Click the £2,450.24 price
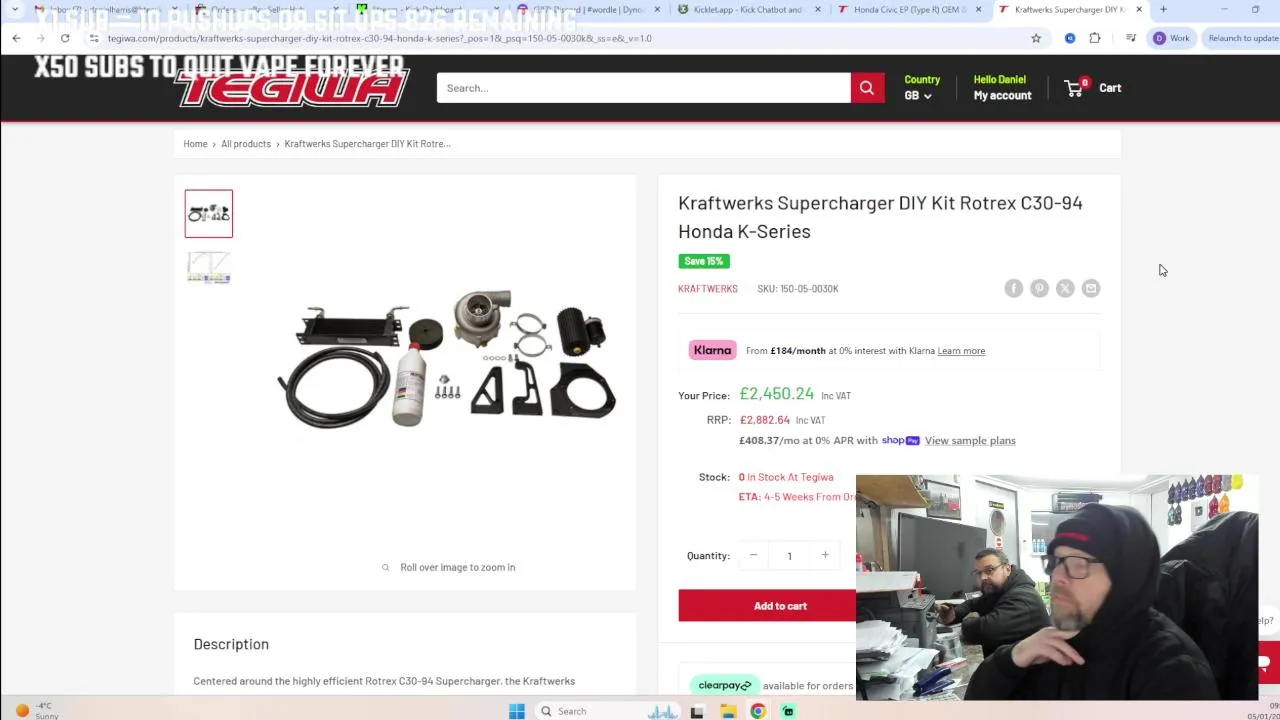 pos(777,394)
